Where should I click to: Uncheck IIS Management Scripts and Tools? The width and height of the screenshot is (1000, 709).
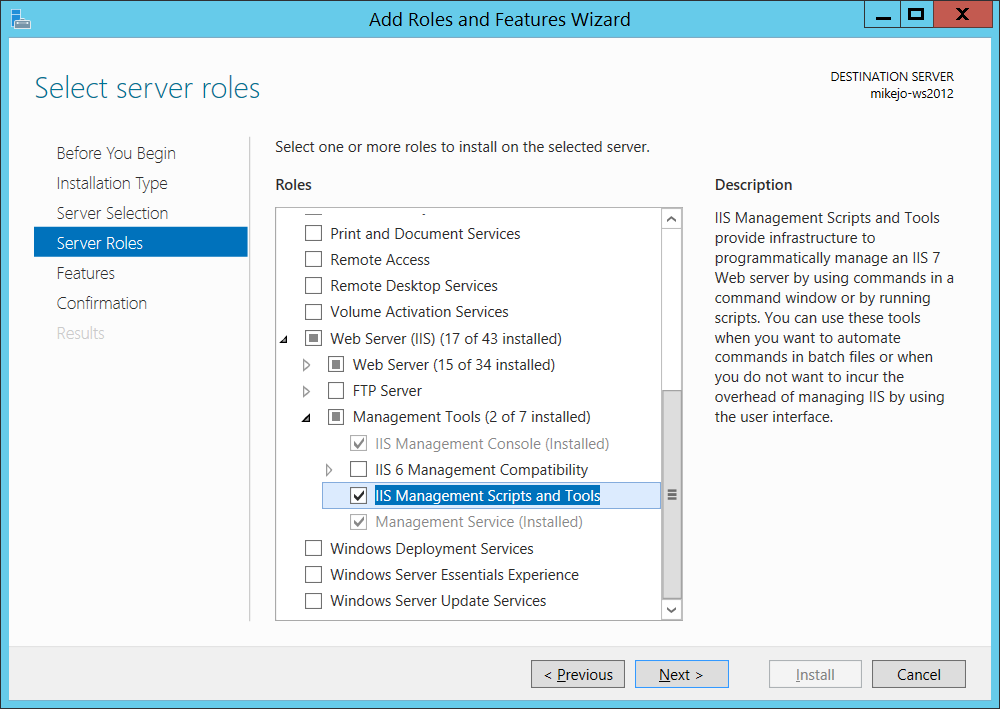pyautogui.click(x=359, y=495)
